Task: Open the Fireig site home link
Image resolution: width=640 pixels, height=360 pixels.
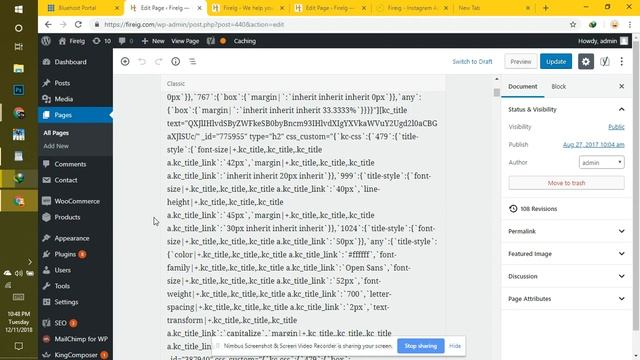Action: [x=72, y=41]
